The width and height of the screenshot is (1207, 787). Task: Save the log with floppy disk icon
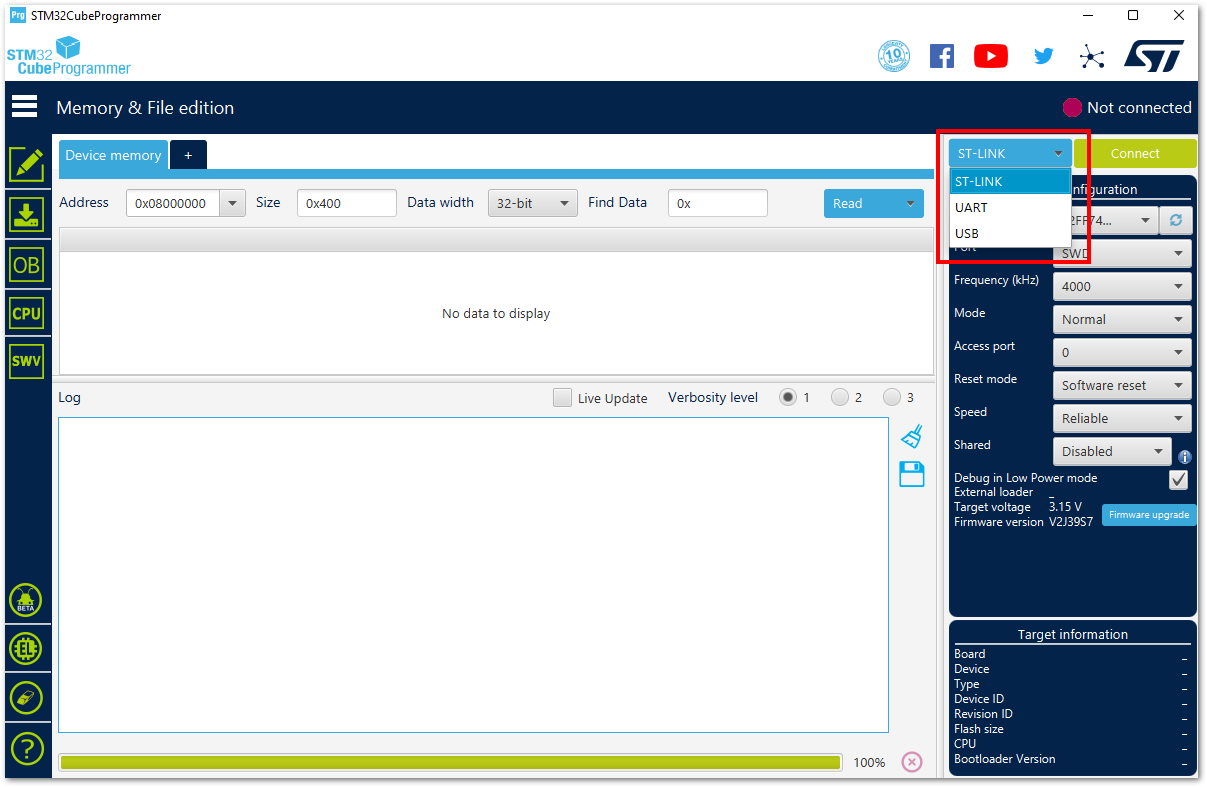click(x=912, y=474)
